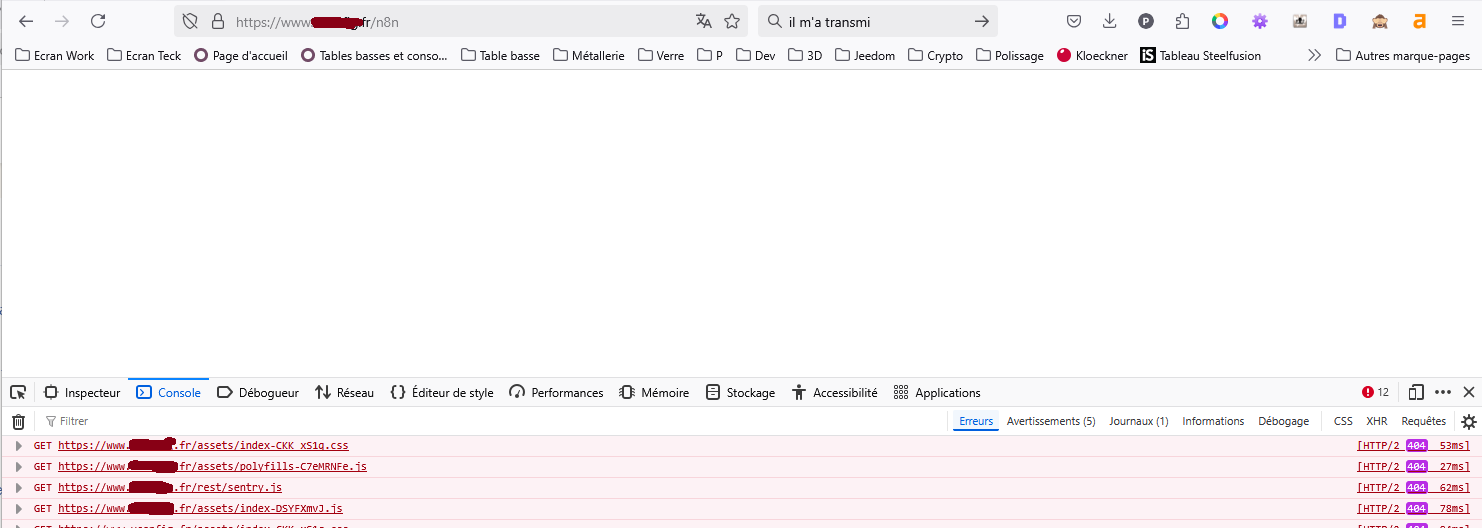Toggle the Informations filter
This screenshot has height=528, width=1482.
1213,422
